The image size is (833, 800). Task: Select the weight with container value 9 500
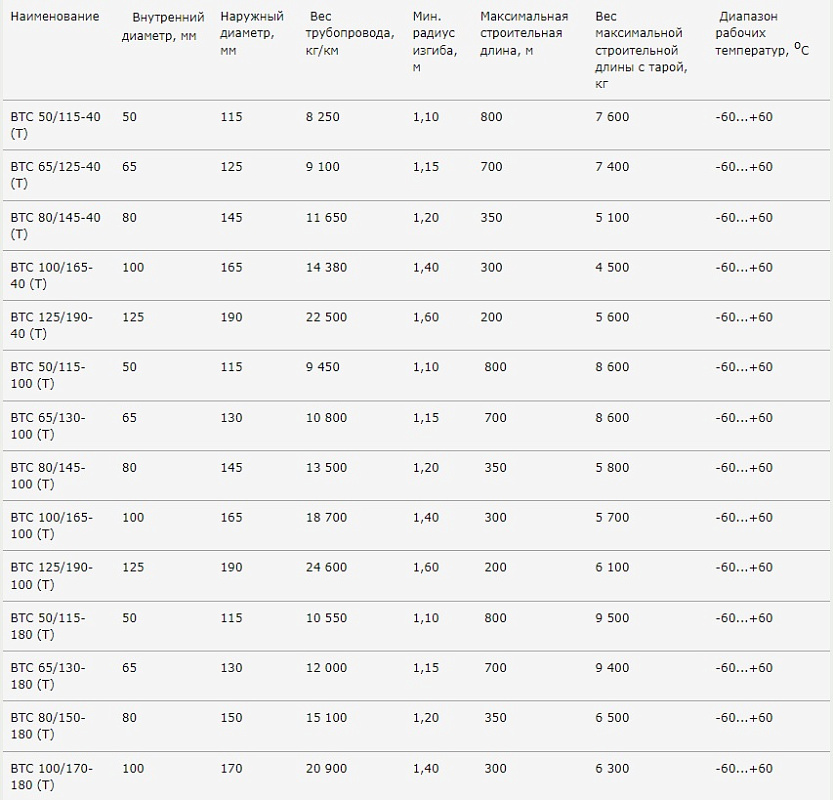click(612, 618)
